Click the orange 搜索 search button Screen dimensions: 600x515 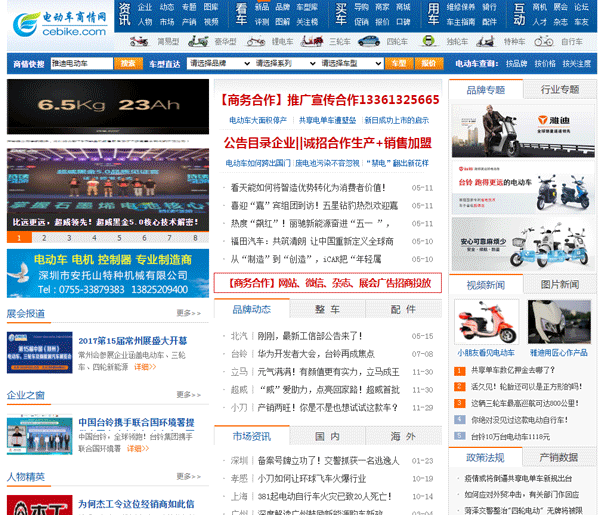[129, 64]
